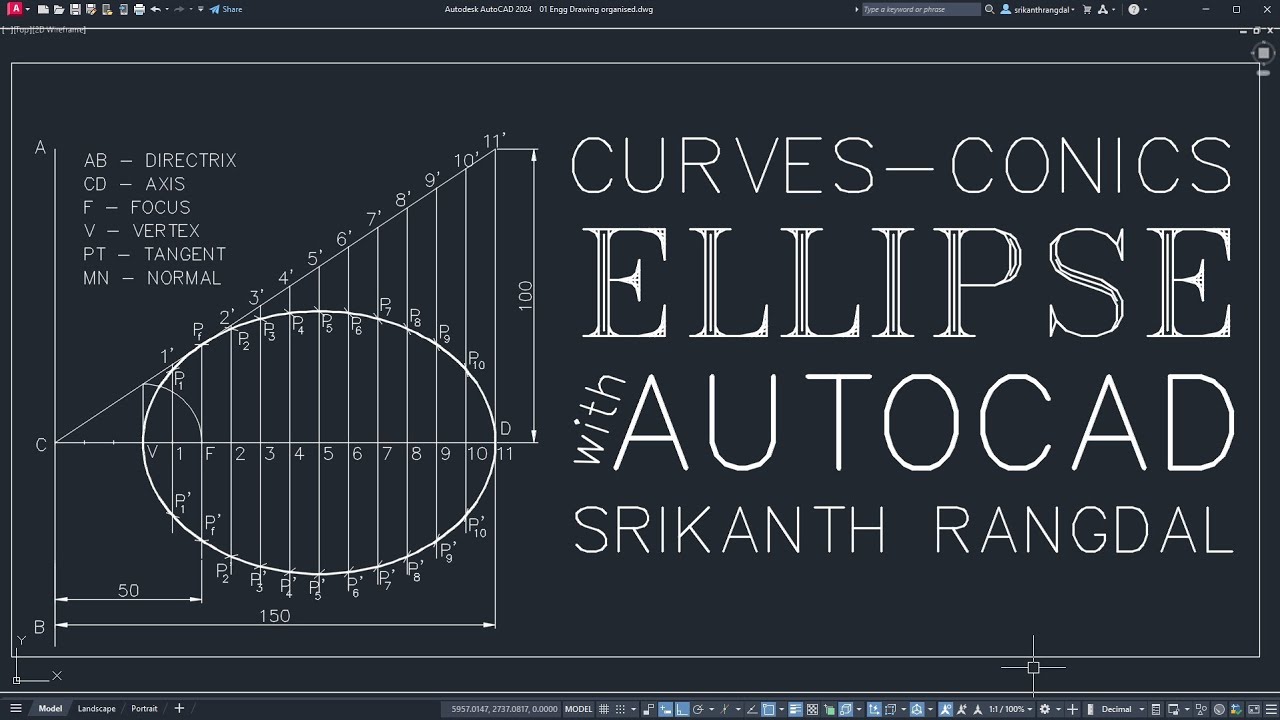This screenshot has height=720, width=1280.
Task: Click the Clean Screen status icon
Action: tap(1252, 709)
